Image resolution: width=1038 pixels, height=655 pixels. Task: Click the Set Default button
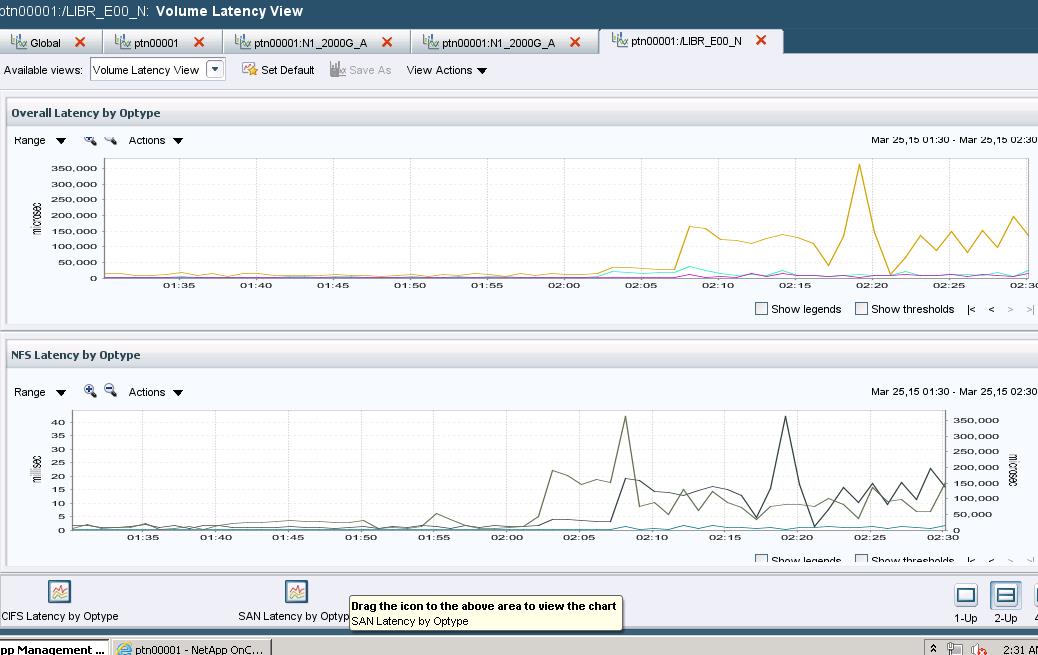pos(279,70)
